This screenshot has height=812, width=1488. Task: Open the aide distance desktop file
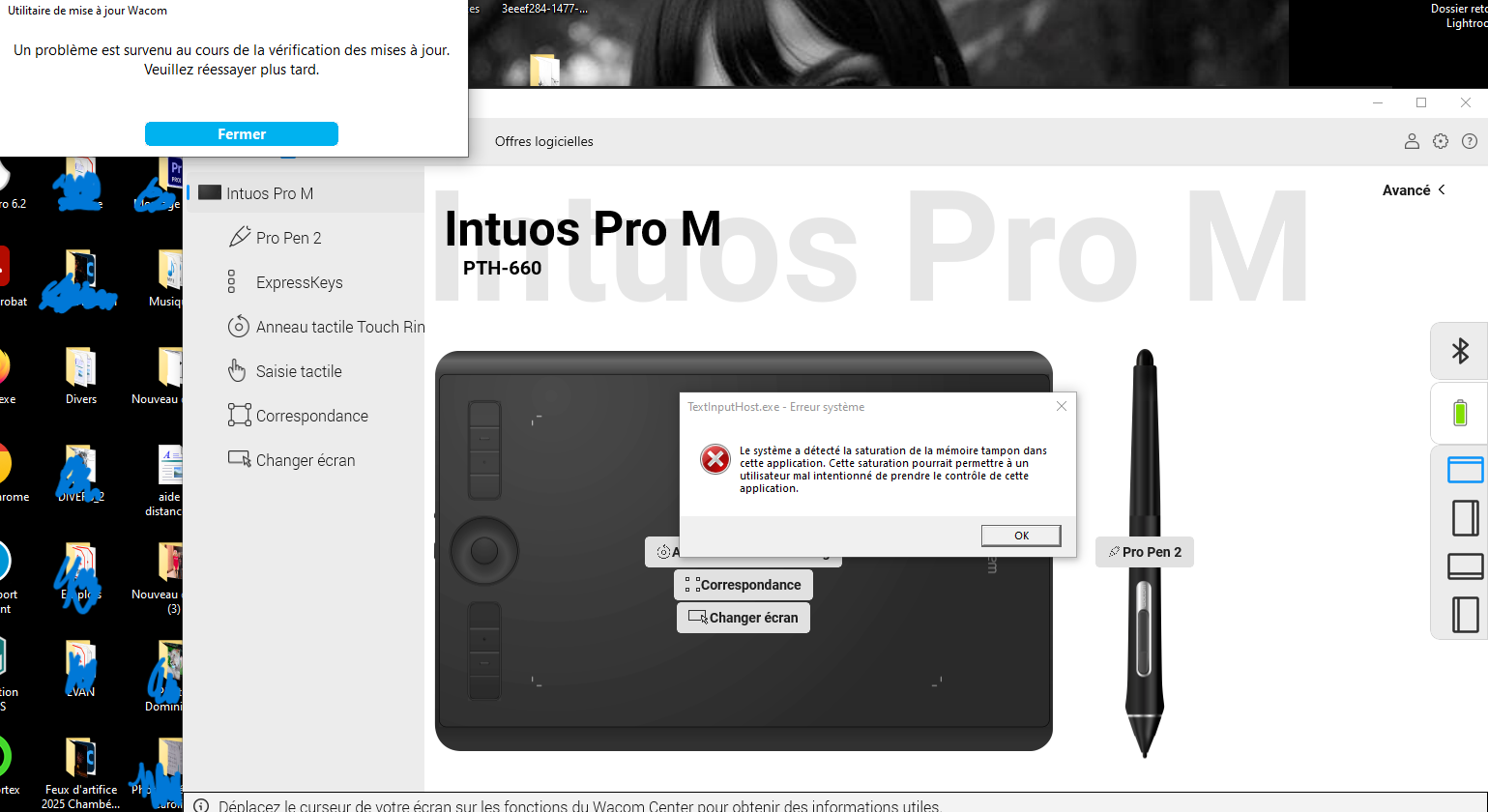(x=169, y=480)
